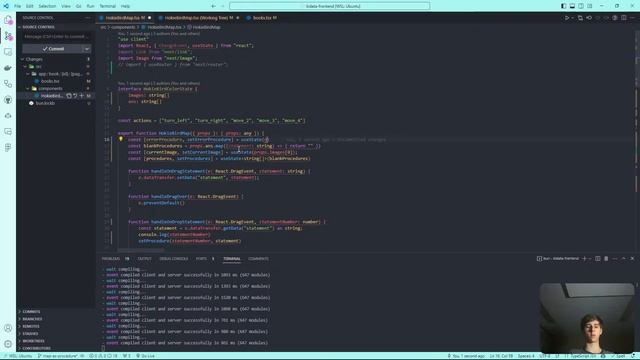Image resolution: width=640 pixels, height=360 pixels.
Task: Click the Split Terminal icon
Action: (x=598, y=259)
